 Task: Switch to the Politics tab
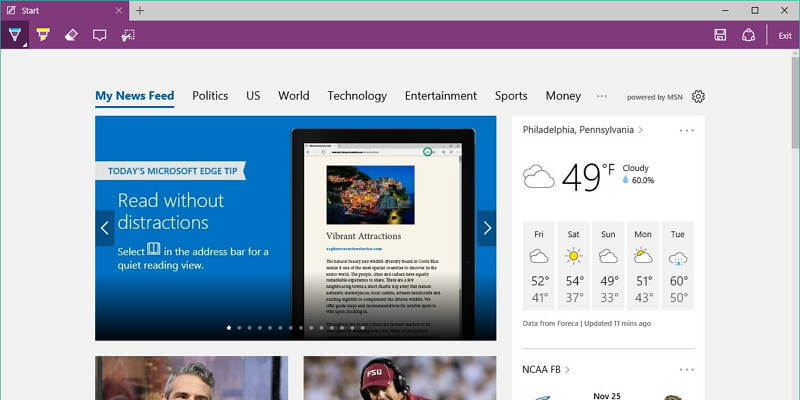point(210,96)
